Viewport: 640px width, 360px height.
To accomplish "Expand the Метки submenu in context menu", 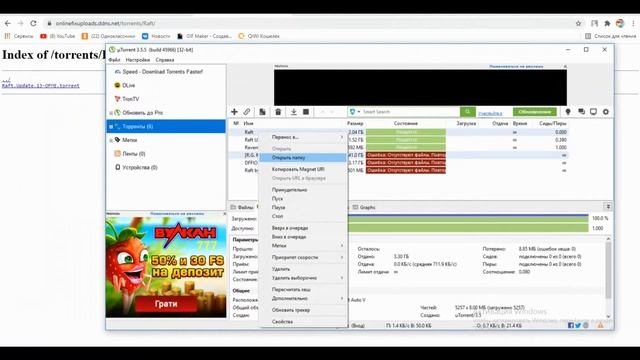I will [x=304, y=246].
